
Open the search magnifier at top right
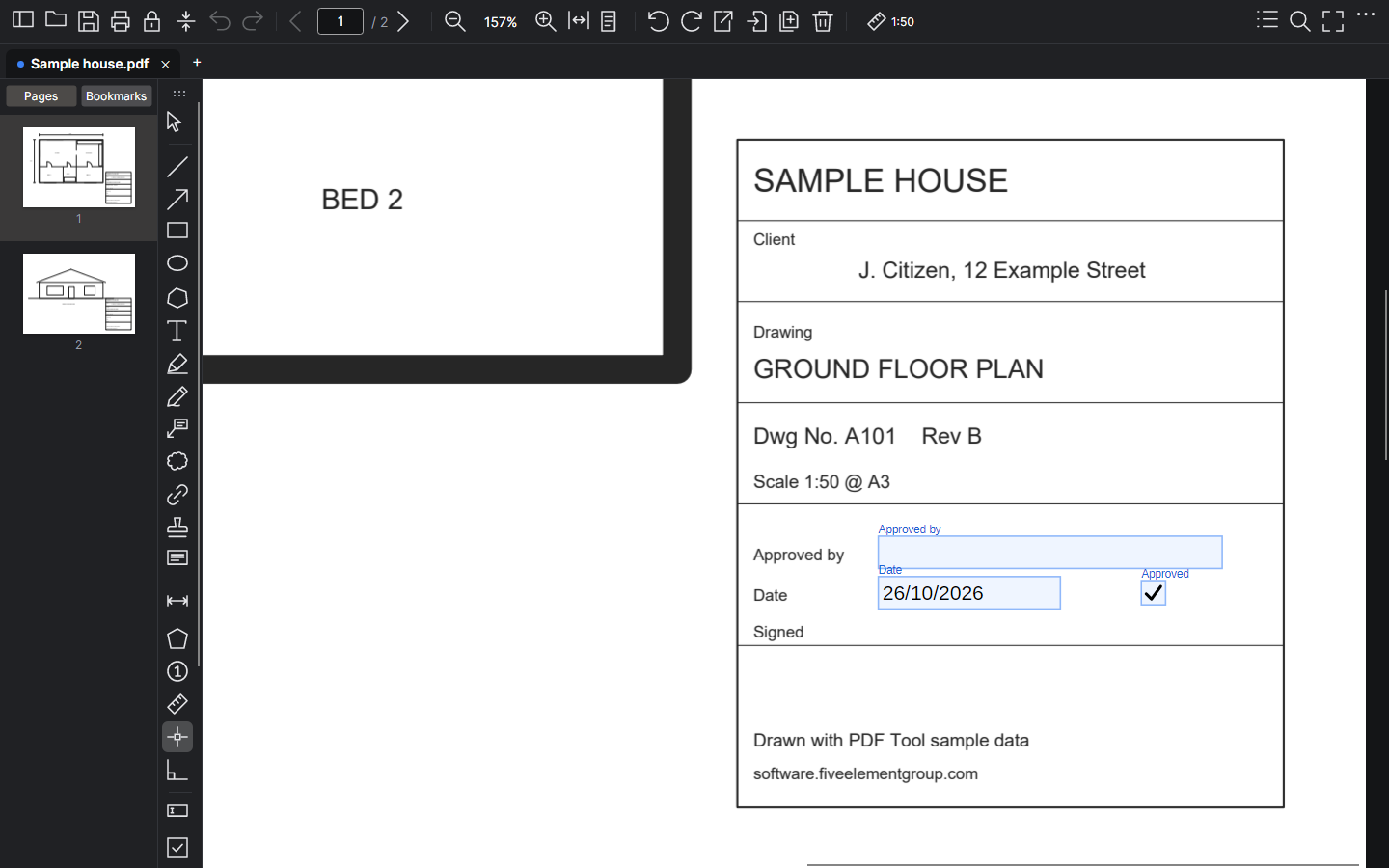1300,21
